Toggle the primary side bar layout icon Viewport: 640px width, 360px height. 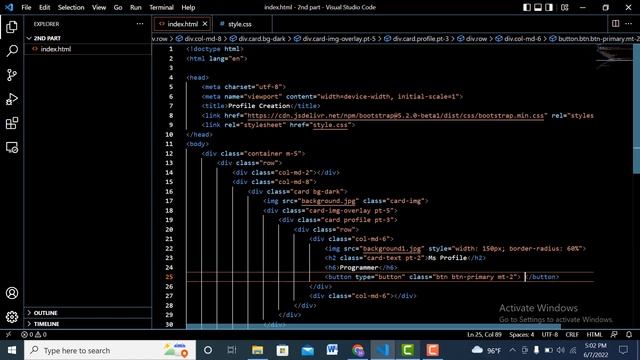click(x=527, y=7)
